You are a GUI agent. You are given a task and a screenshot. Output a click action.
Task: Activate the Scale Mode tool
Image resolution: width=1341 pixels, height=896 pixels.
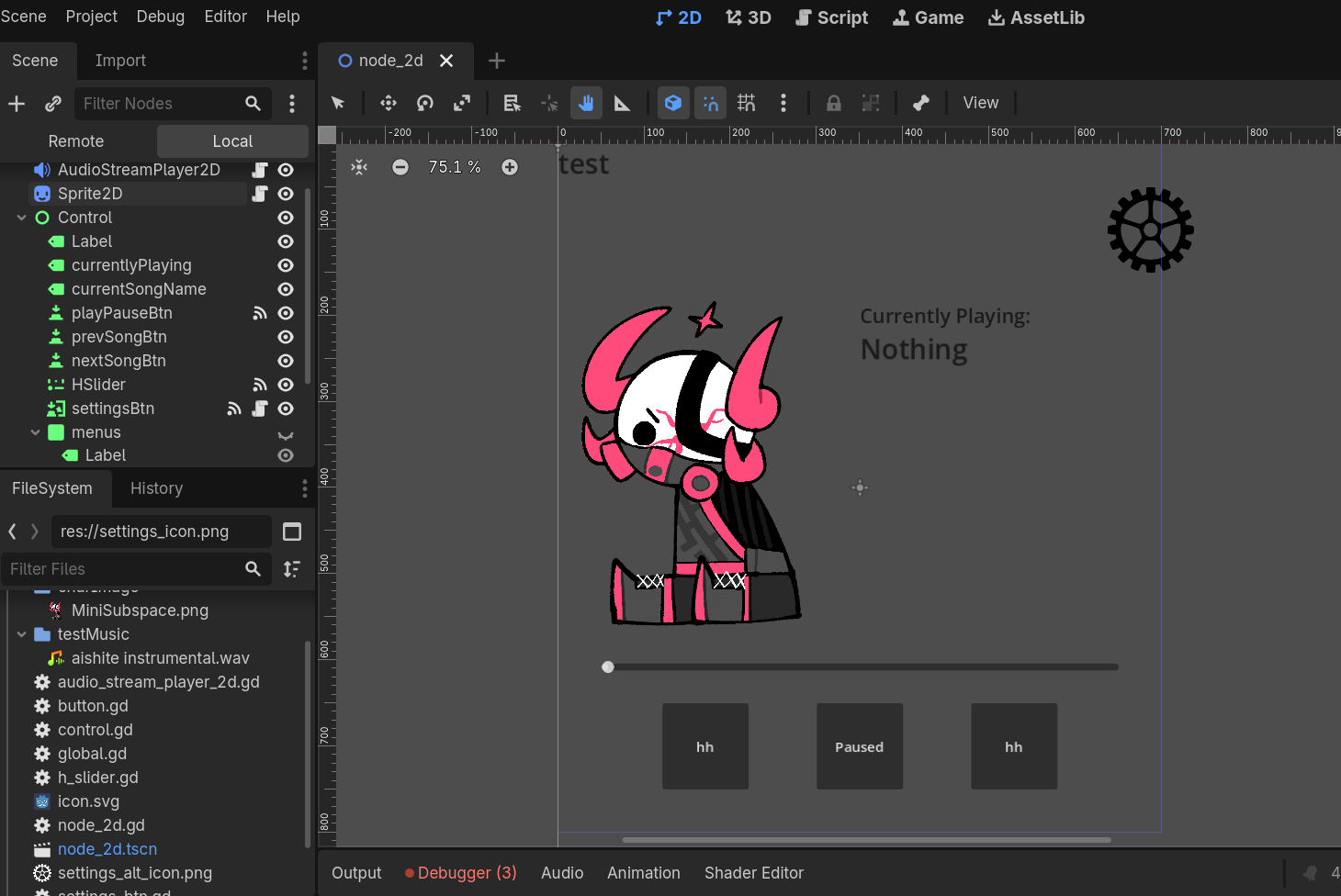click(x=462, y=103)
